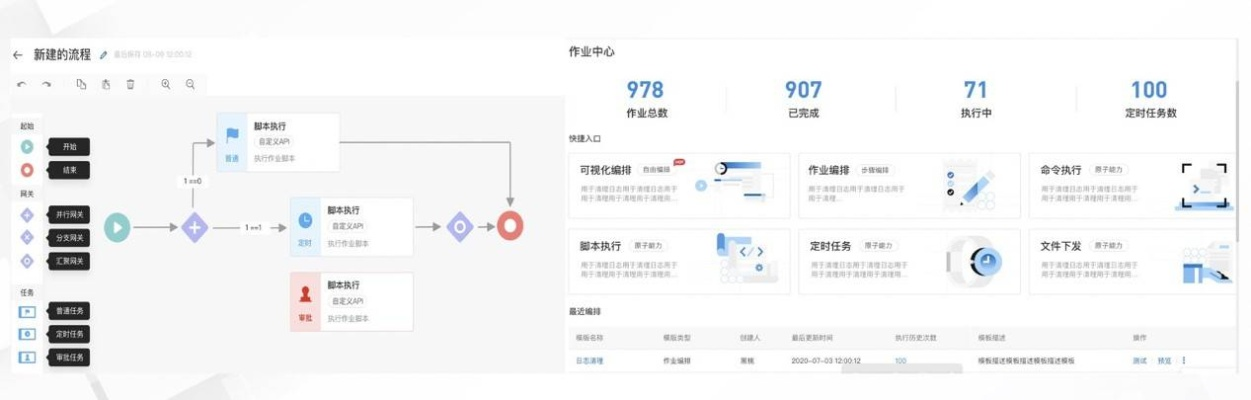Click the redo arrow in the toolbar
Image resolution: width=1251 pixels, height=400 pixels.
point(46,85)
